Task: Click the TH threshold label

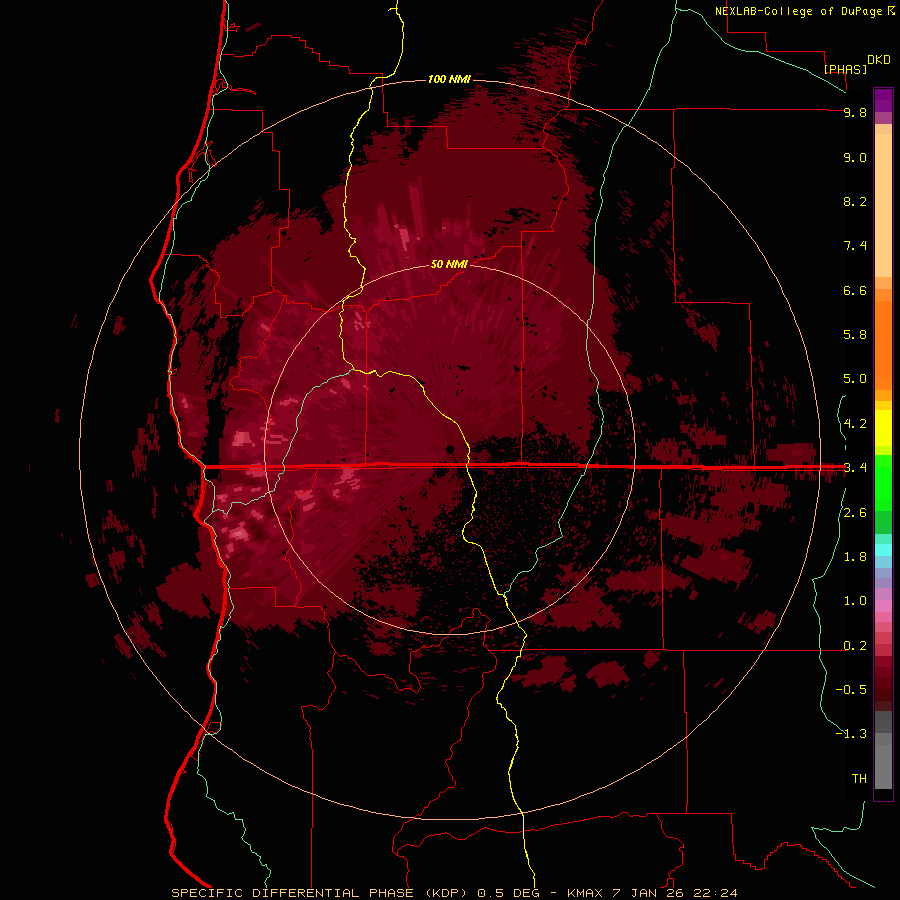Action: click(x=859, y=779)
